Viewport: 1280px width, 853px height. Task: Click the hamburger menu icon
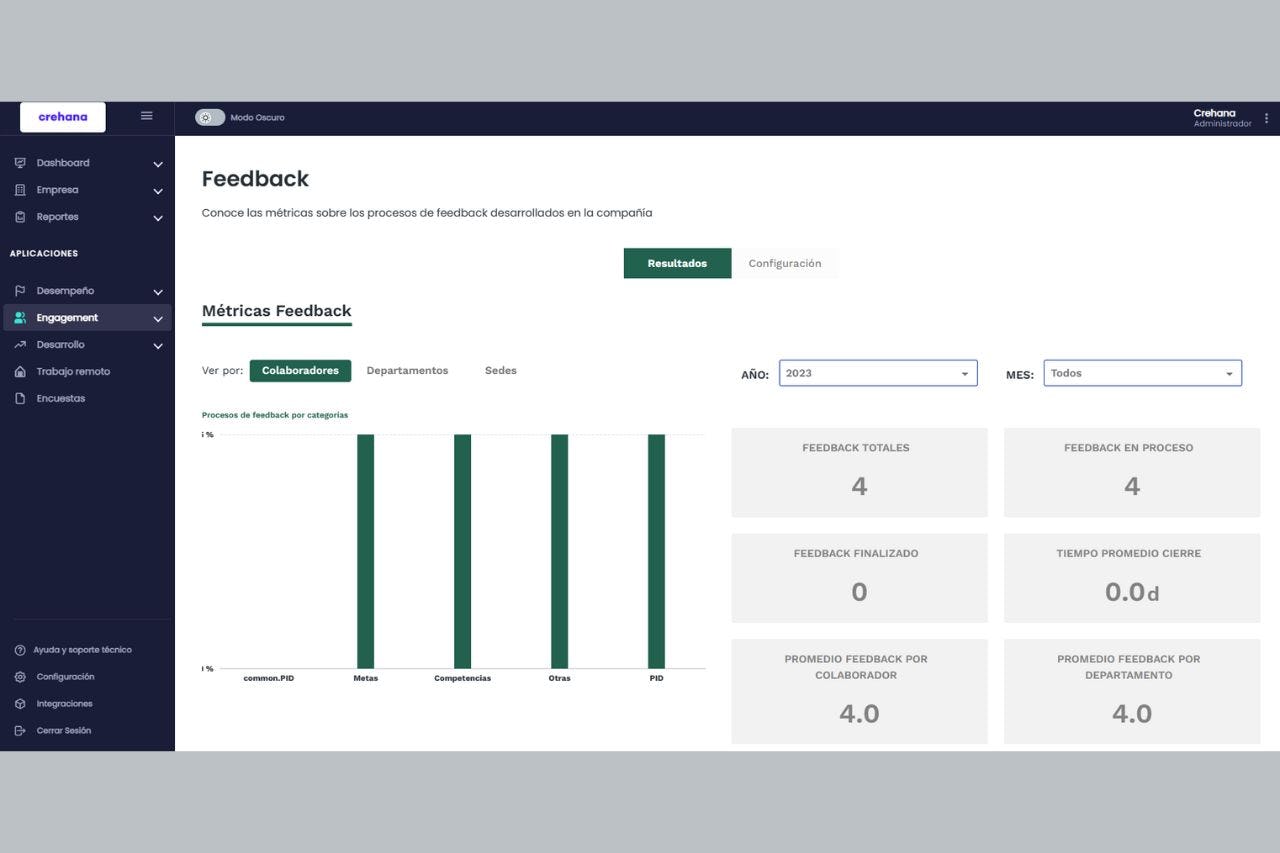147,116
